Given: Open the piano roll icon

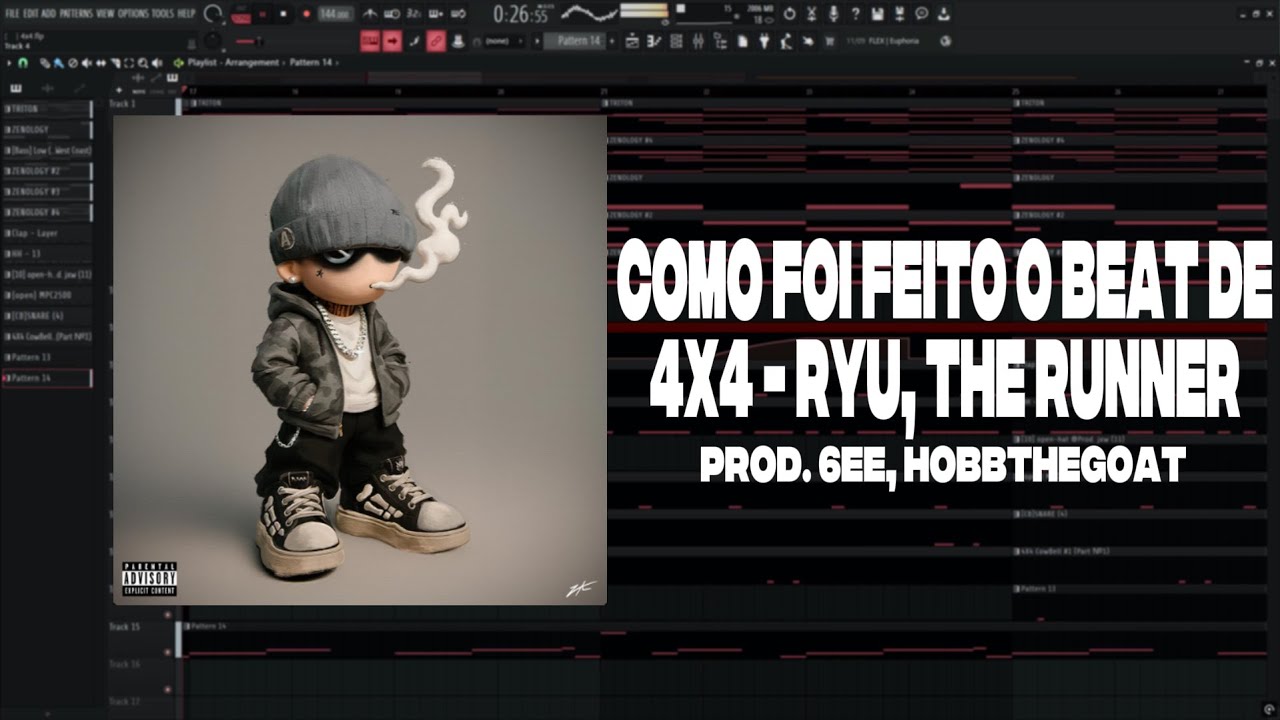Looking at the screenshot, I should 654,41.
